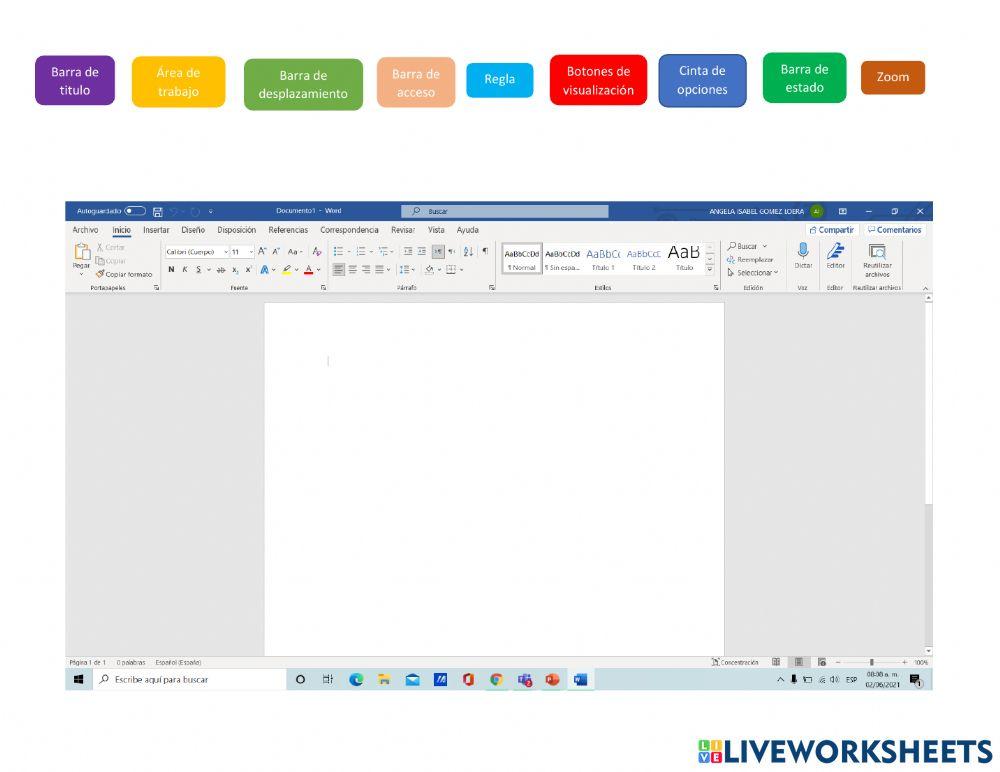
Task: Toggle center text alignment
Action: (x=354, y=269)
